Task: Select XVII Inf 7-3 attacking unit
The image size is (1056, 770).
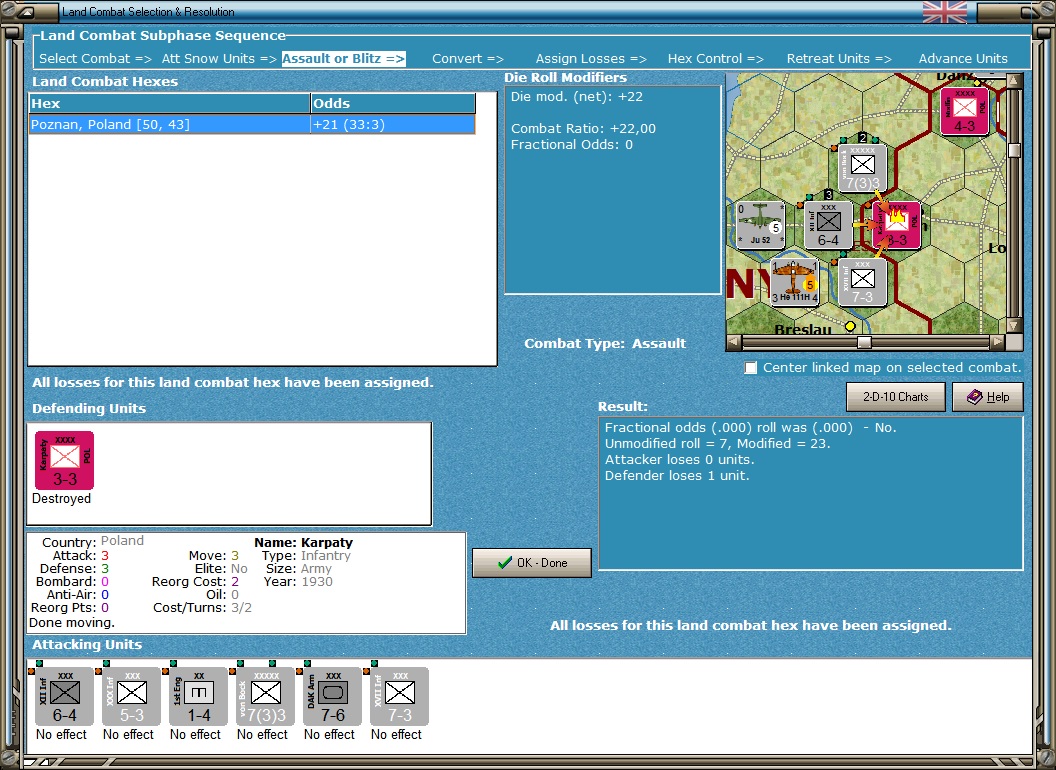Action: (399, 697)
